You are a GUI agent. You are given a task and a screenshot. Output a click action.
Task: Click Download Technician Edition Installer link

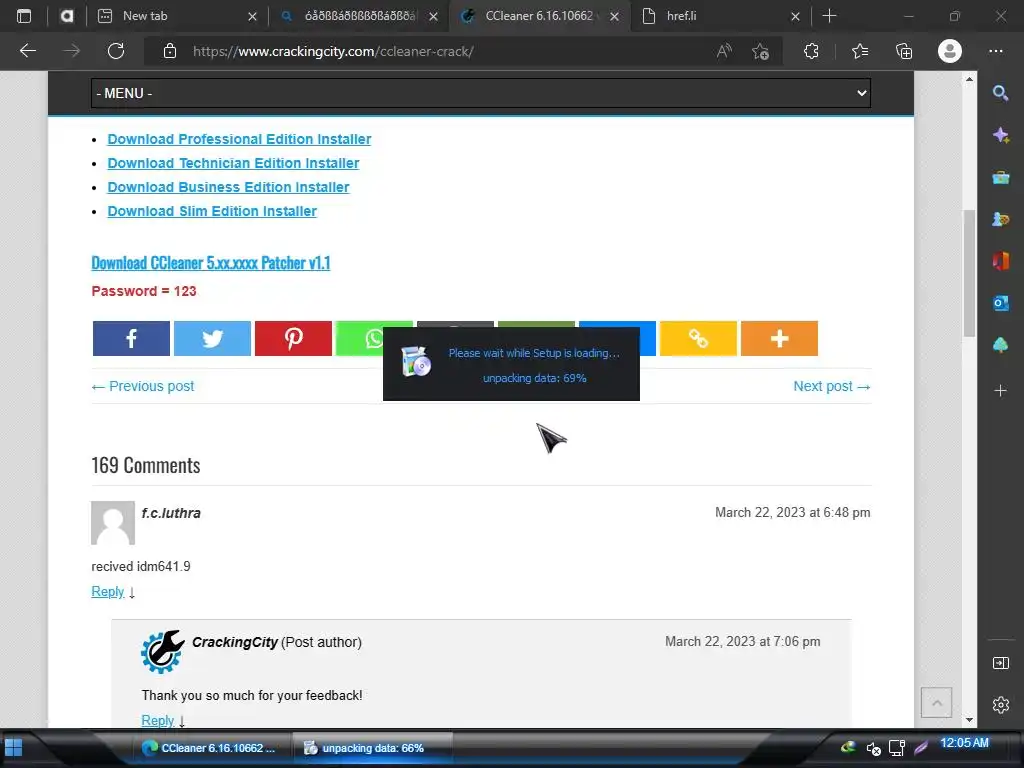[x=233, y=163]
